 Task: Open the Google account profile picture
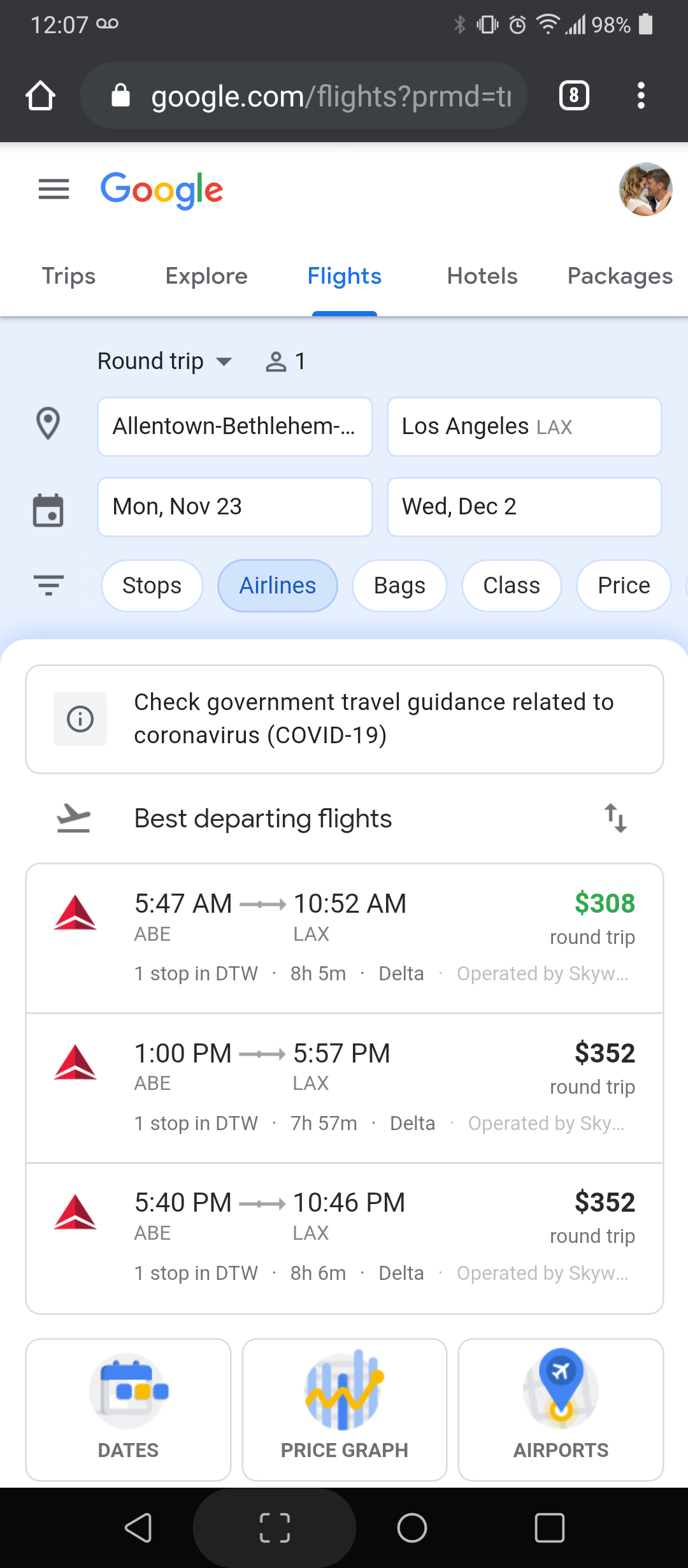(645, 189)
